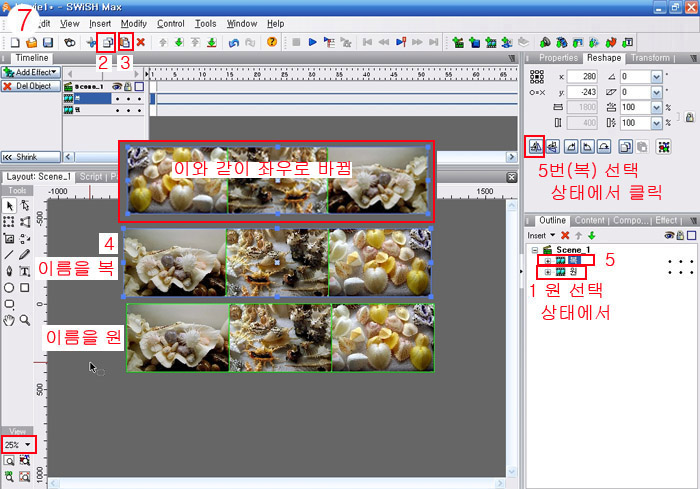The image size is (700, 489).
Task: Collapse the Scene_1 tree node
Action: tap(535, 250)
